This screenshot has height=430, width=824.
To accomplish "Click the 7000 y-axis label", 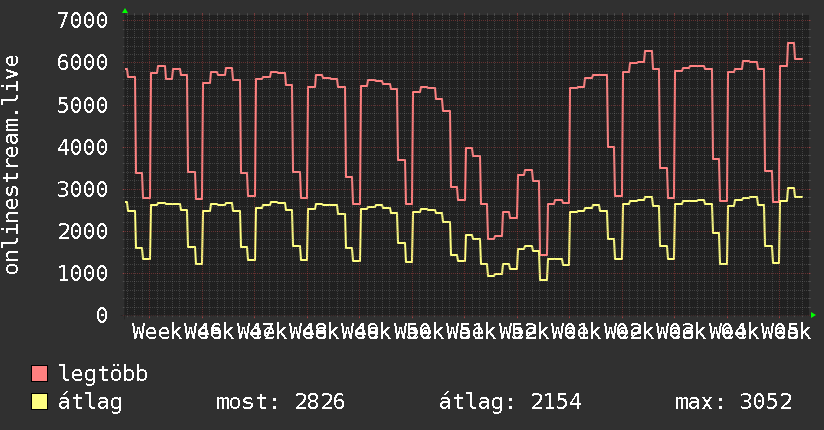I will (83, 21).
